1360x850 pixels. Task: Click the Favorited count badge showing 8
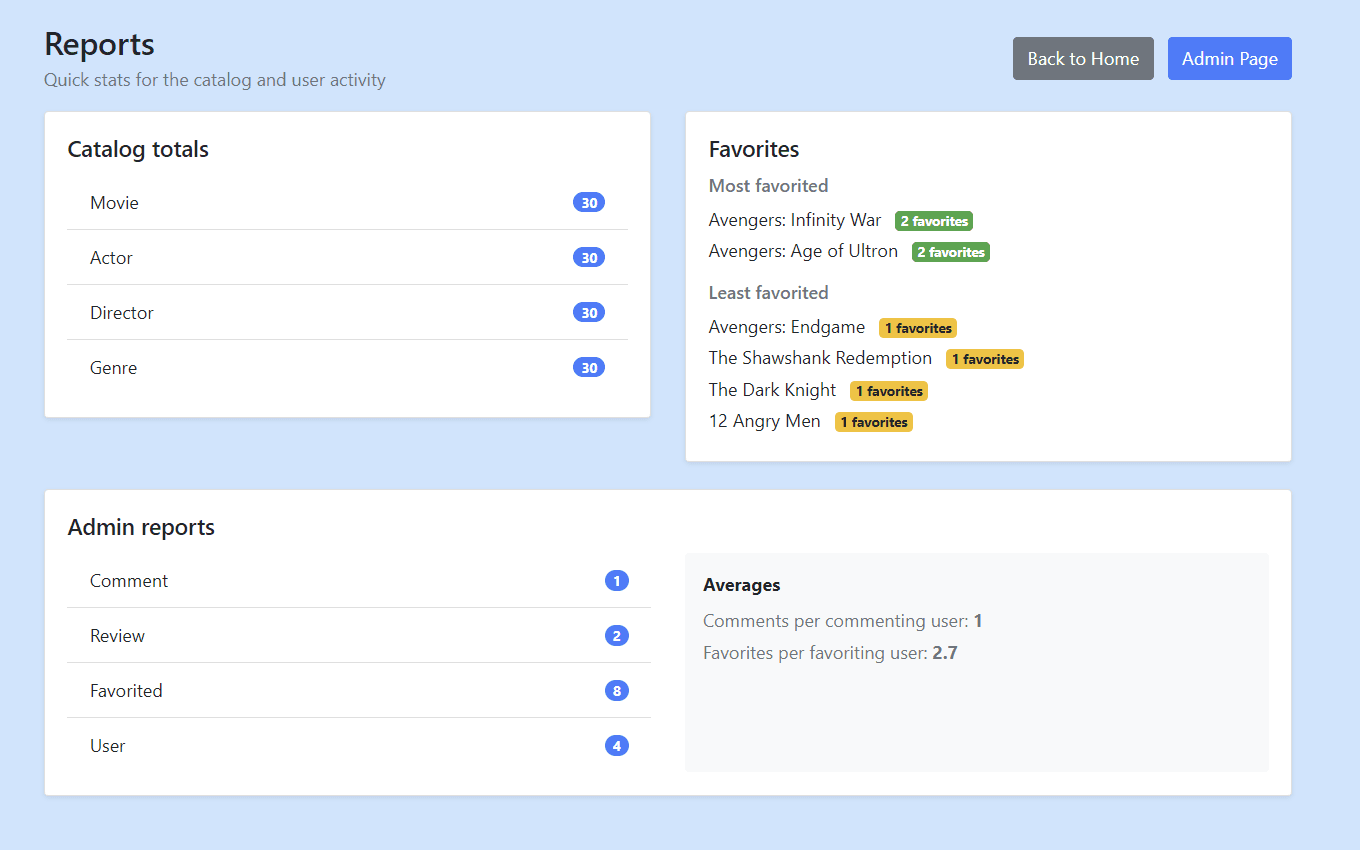617,690
